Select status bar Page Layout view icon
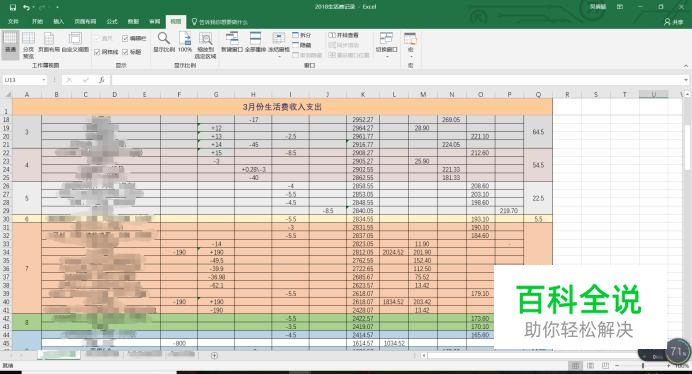 click(x=590, y=366)
